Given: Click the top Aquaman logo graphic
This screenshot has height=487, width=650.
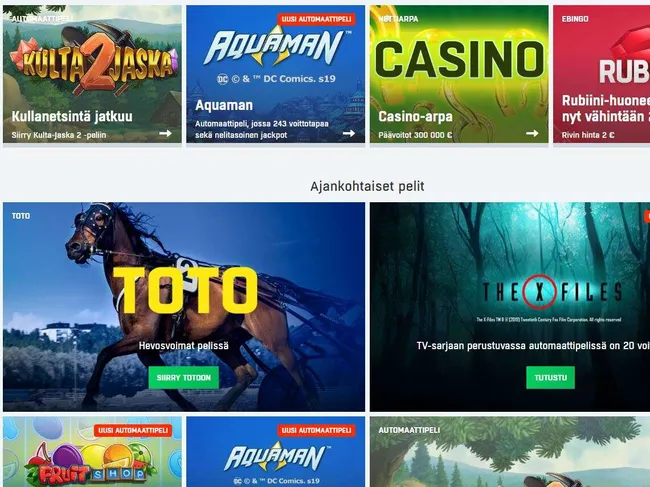Looking at the screenshot, I should [276, 46].
